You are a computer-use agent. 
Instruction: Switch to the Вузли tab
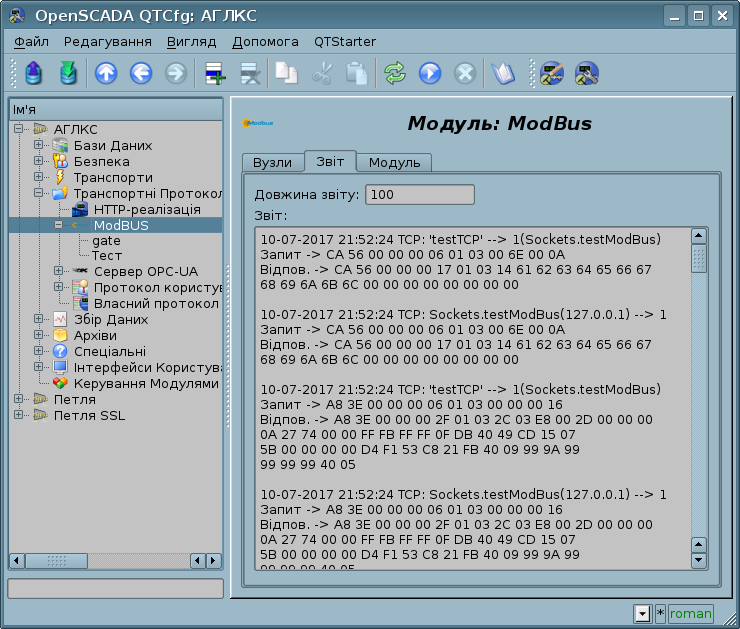pos(272,162)
